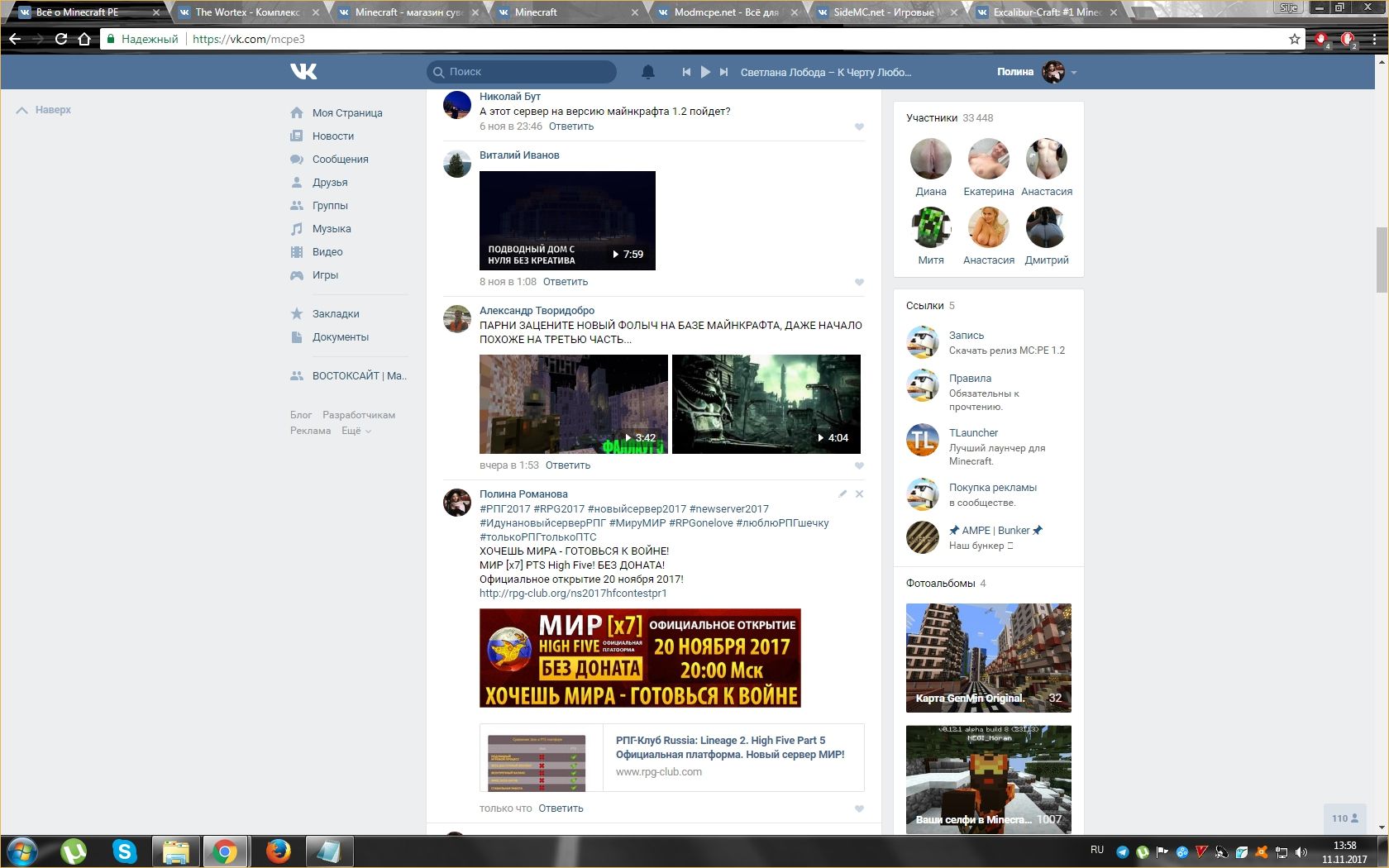Open the rpg-club.org link in the post
The width and height of the screenshot is (1389, 868).
573,594
